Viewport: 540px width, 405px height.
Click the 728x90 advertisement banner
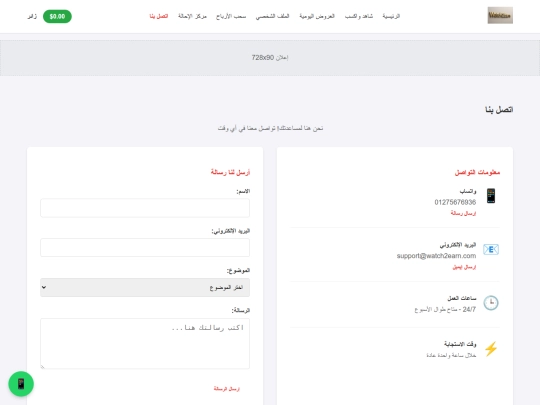tap(270, 58)
